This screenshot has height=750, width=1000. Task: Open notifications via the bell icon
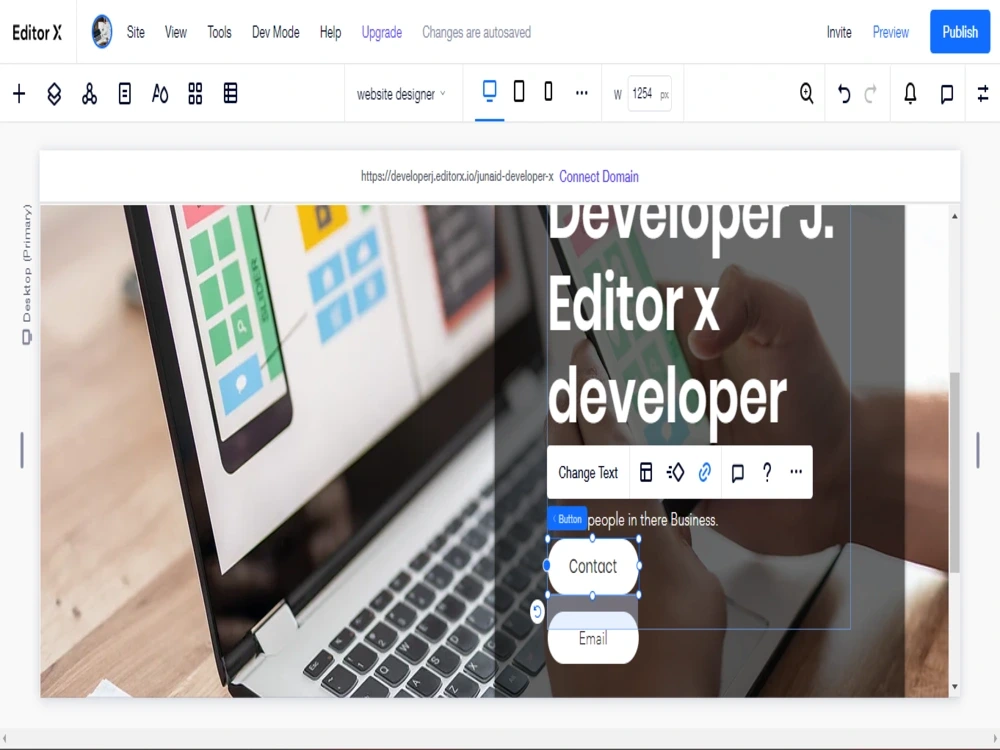pyautogui.click(x=909, y=93)
